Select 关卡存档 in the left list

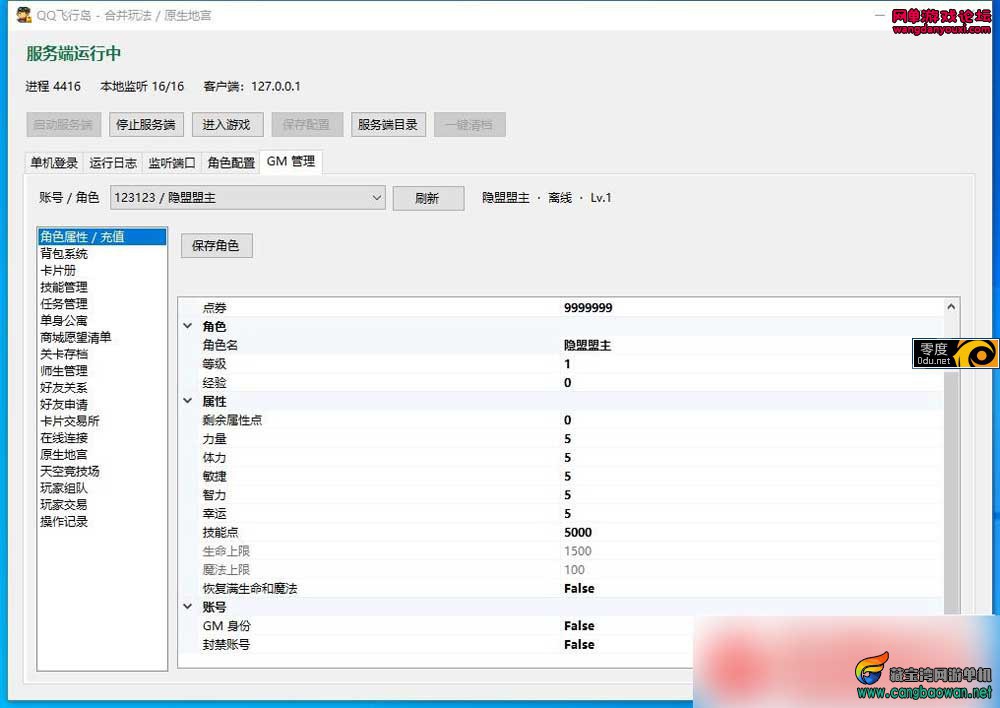pyautogui.click(x=102, y=354)
